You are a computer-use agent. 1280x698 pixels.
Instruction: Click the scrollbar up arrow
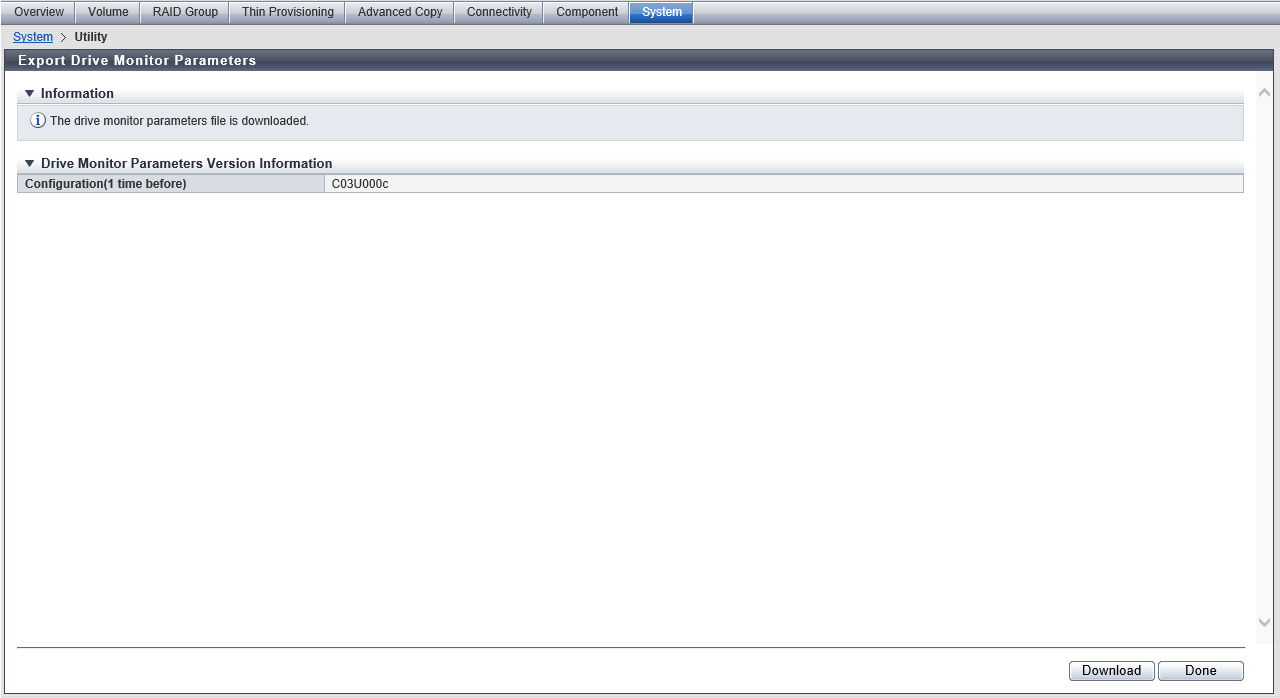pos(1264,93)
